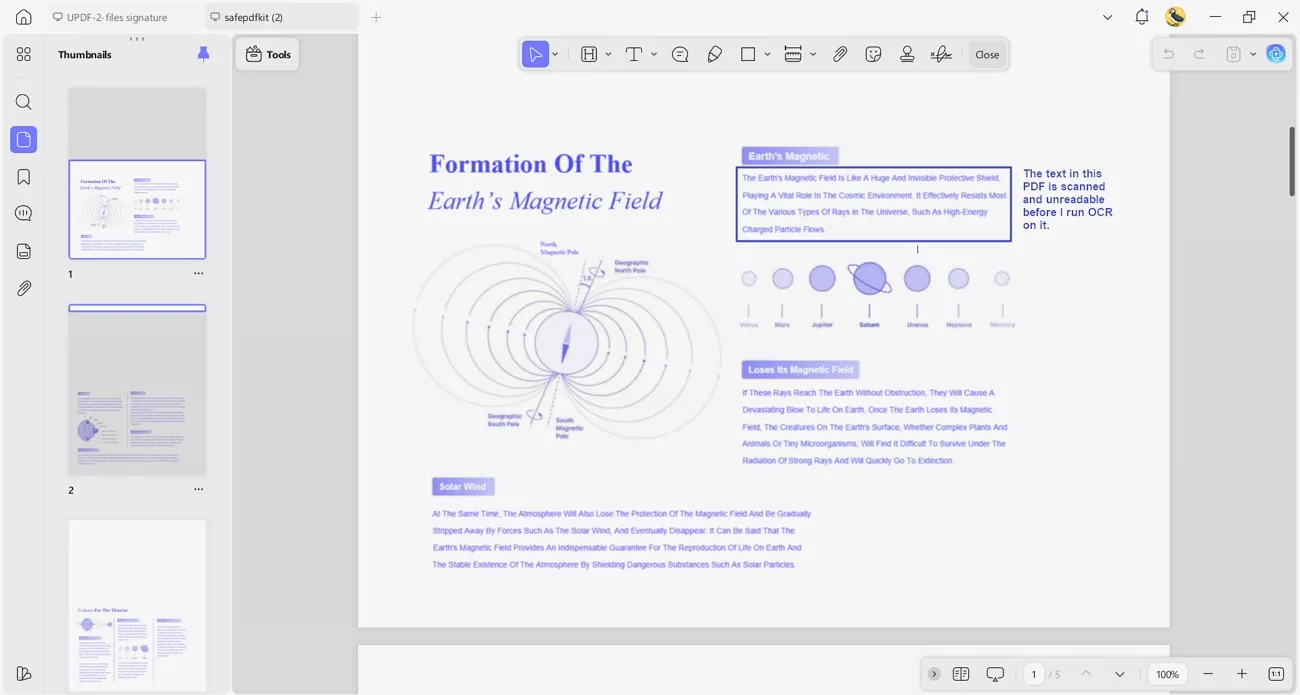The height and width of the screenshot is (695, 1300).
Task: Select the page 1 thumbnail
Action: pyautogui.click(x=137, y=209)
